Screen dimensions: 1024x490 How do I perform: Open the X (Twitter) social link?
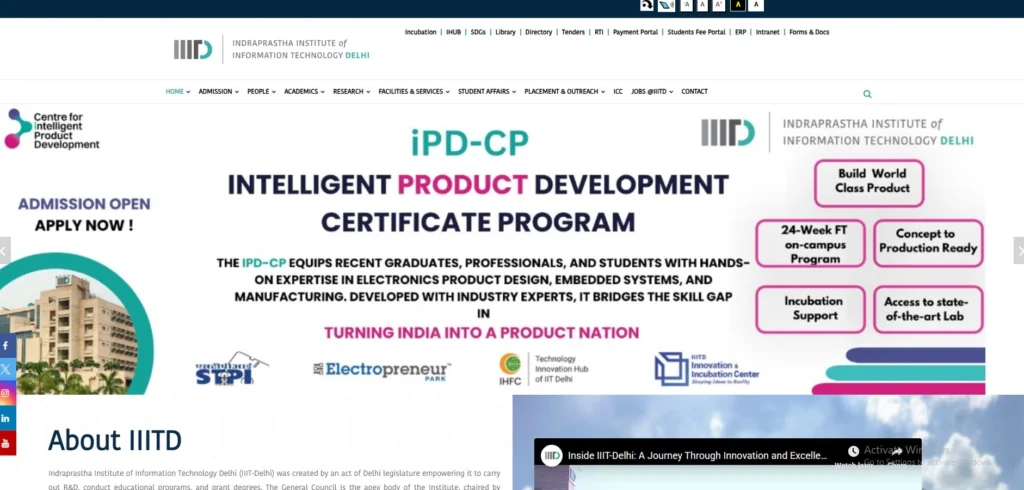[6, 370]
